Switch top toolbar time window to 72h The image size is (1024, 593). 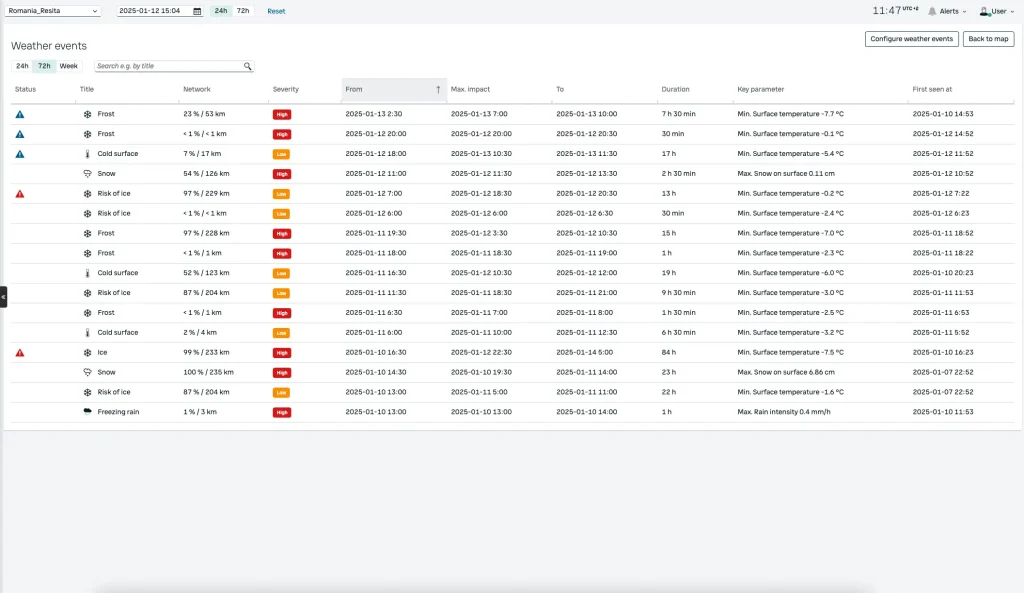point(243,11)
